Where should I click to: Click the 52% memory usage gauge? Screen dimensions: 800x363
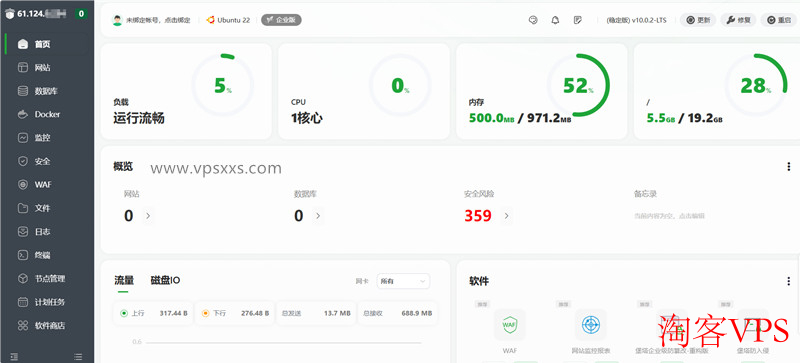click(x=578, y=85)
